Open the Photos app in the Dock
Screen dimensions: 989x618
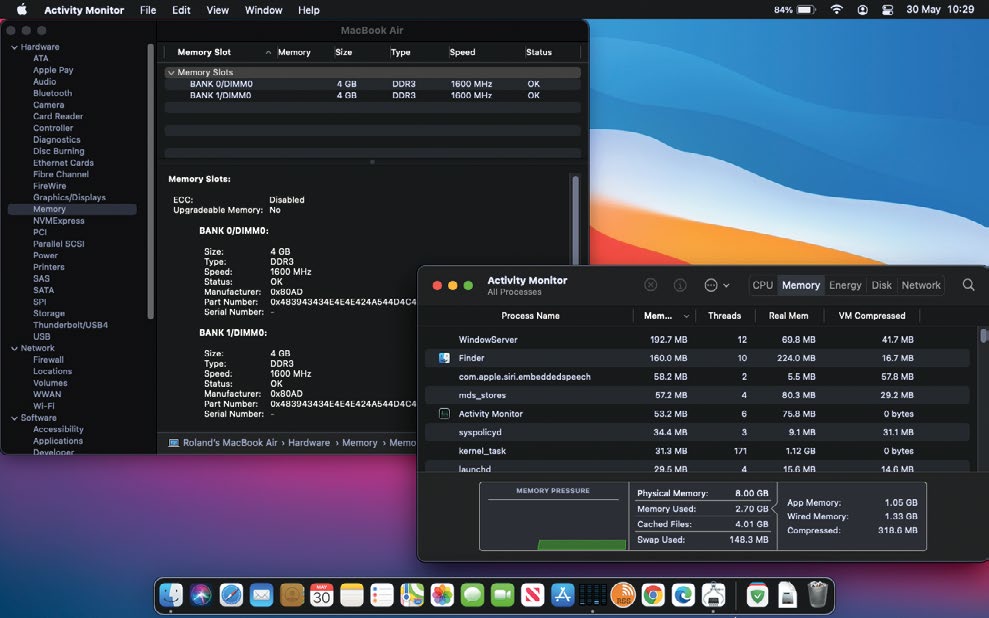(x=442, y=594)
